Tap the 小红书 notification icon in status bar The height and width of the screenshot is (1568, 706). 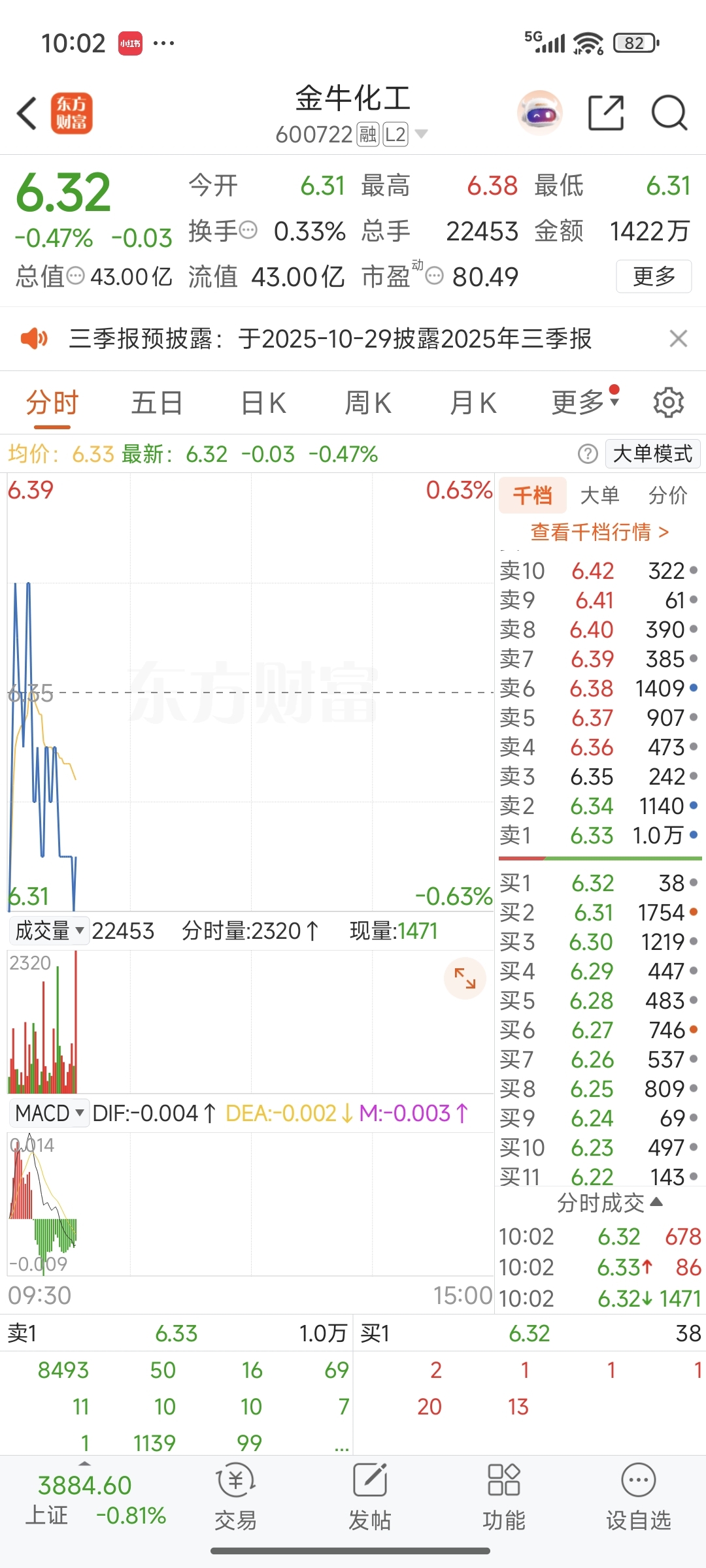(x=130, y=43)
